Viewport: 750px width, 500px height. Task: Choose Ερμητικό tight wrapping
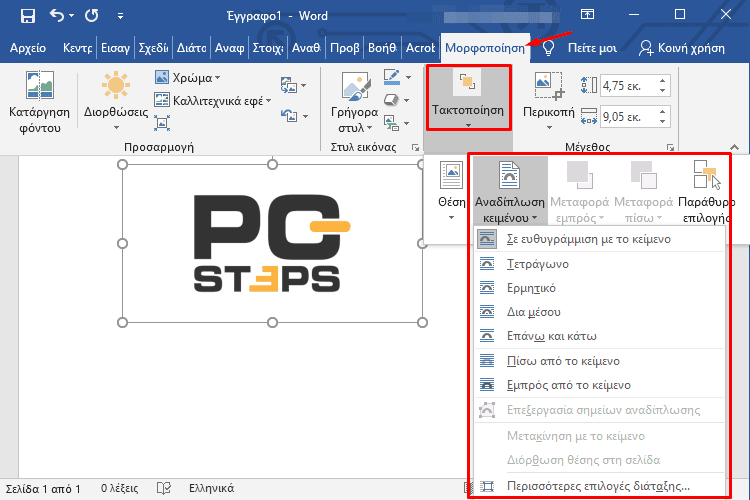pos(600,288)
